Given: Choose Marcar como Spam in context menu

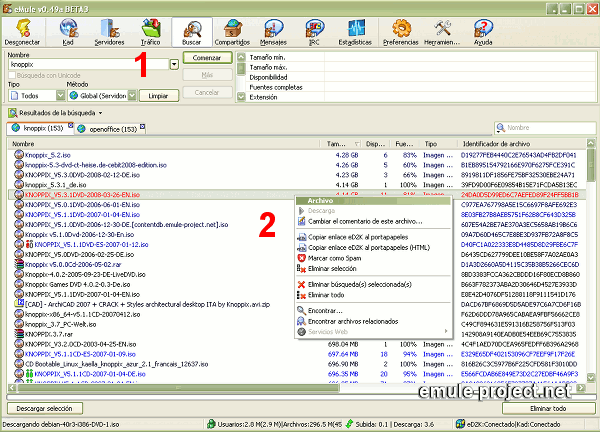Looking at the screenshot, I should pos(344,258).
